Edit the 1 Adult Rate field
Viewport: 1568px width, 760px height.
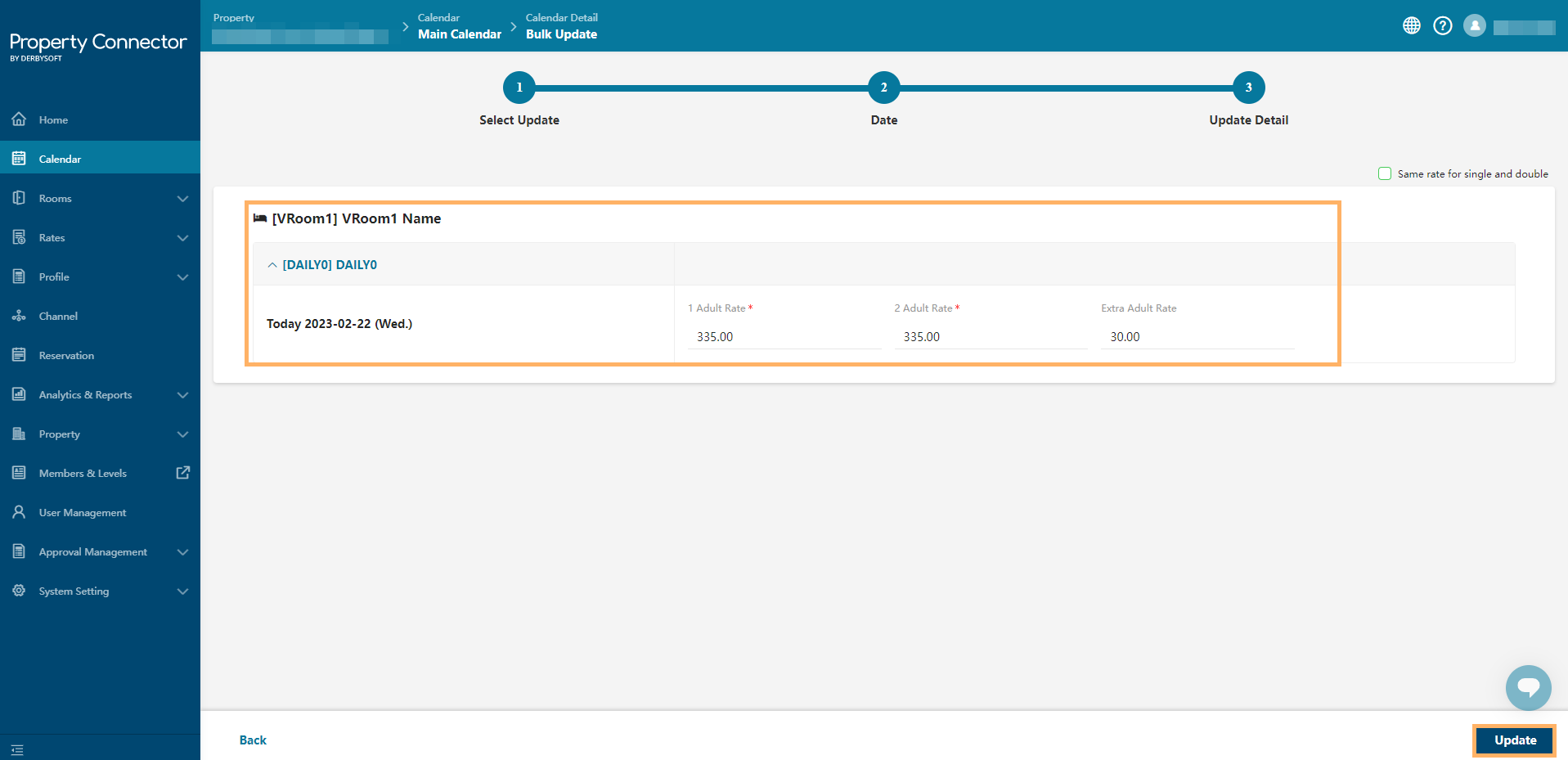click(784, 337)
